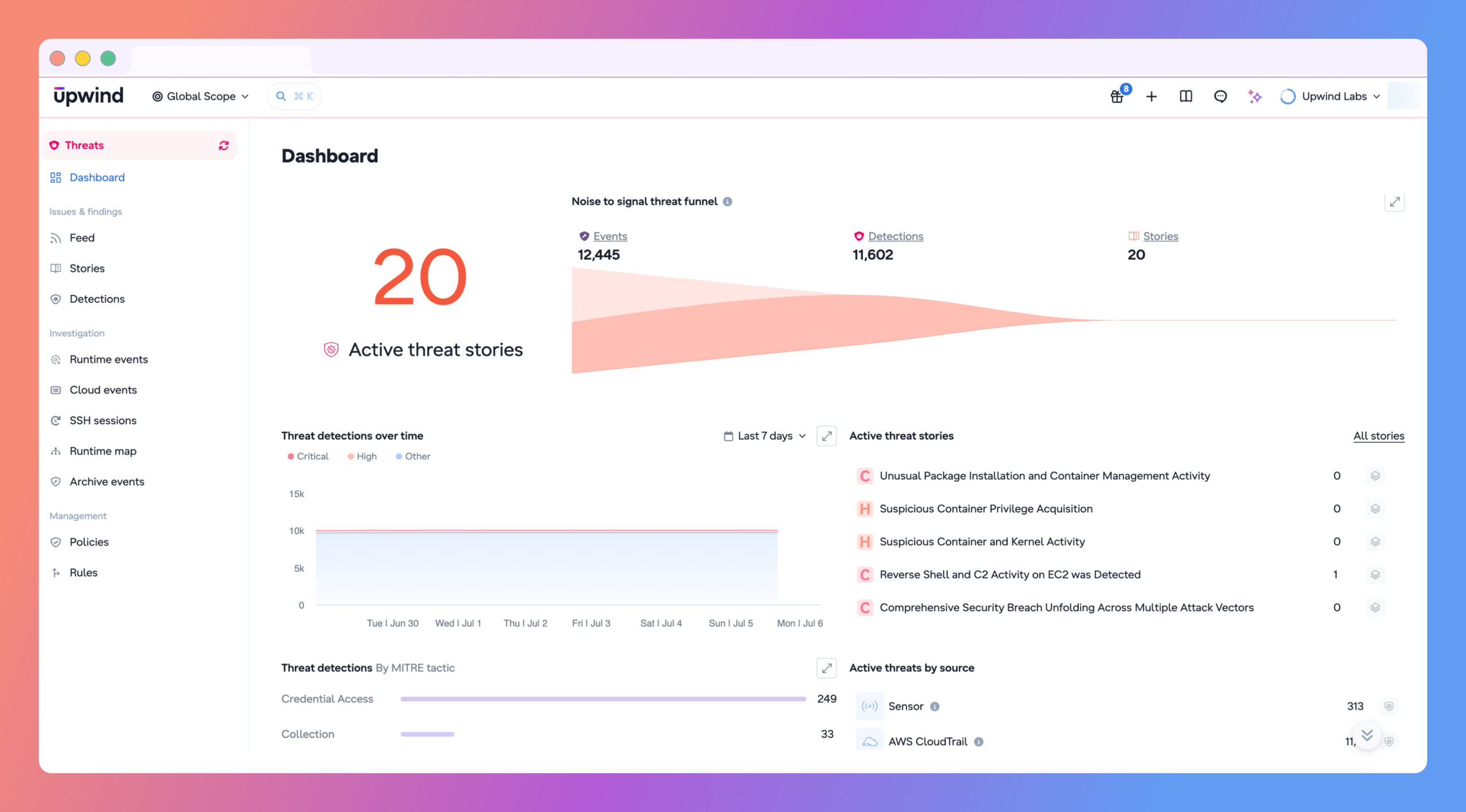This screenshot has height=812, width=1466.
Task: Change the Last 7 days time range
Action: point(764,436)
